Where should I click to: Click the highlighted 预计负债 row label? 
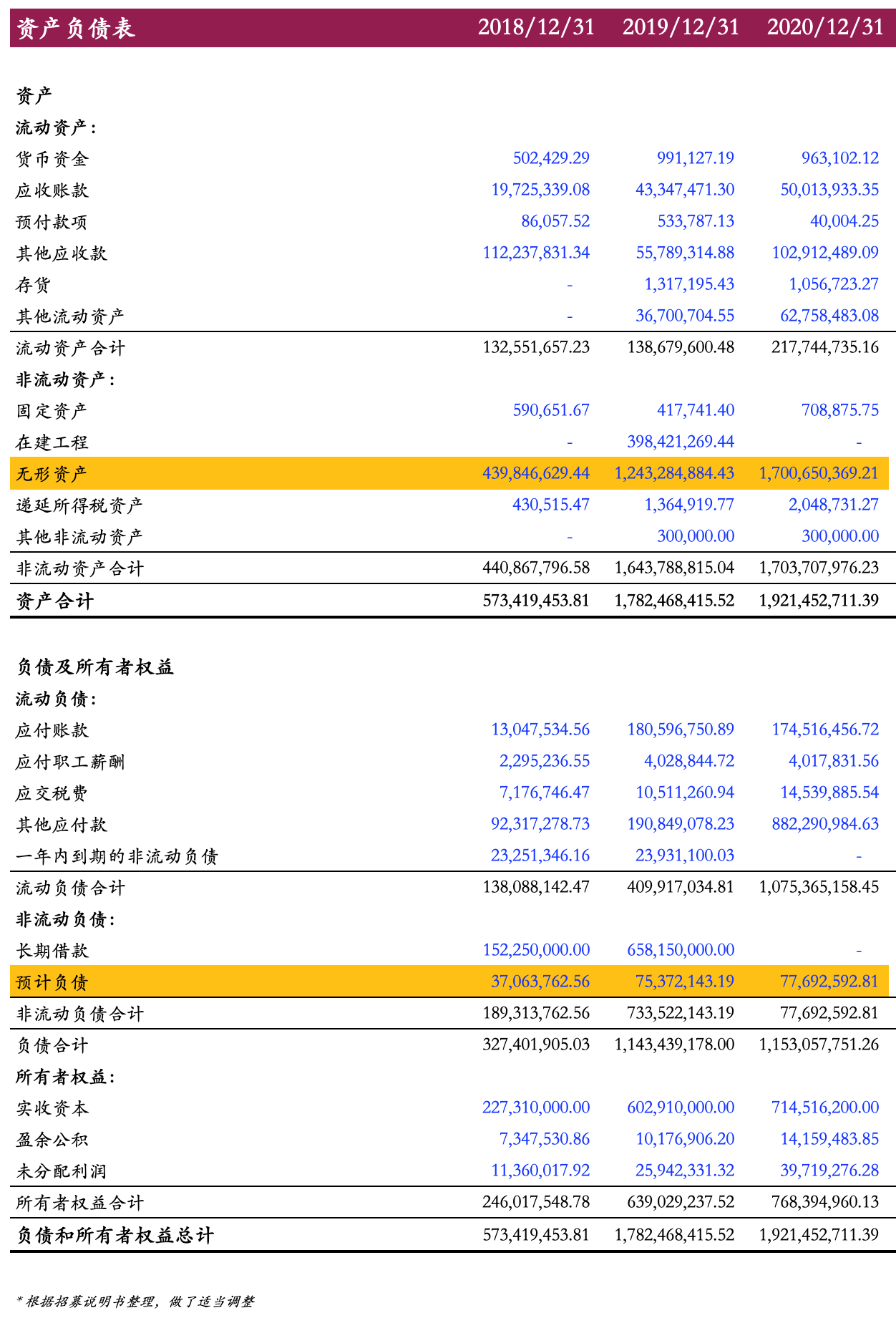point(52,982)
